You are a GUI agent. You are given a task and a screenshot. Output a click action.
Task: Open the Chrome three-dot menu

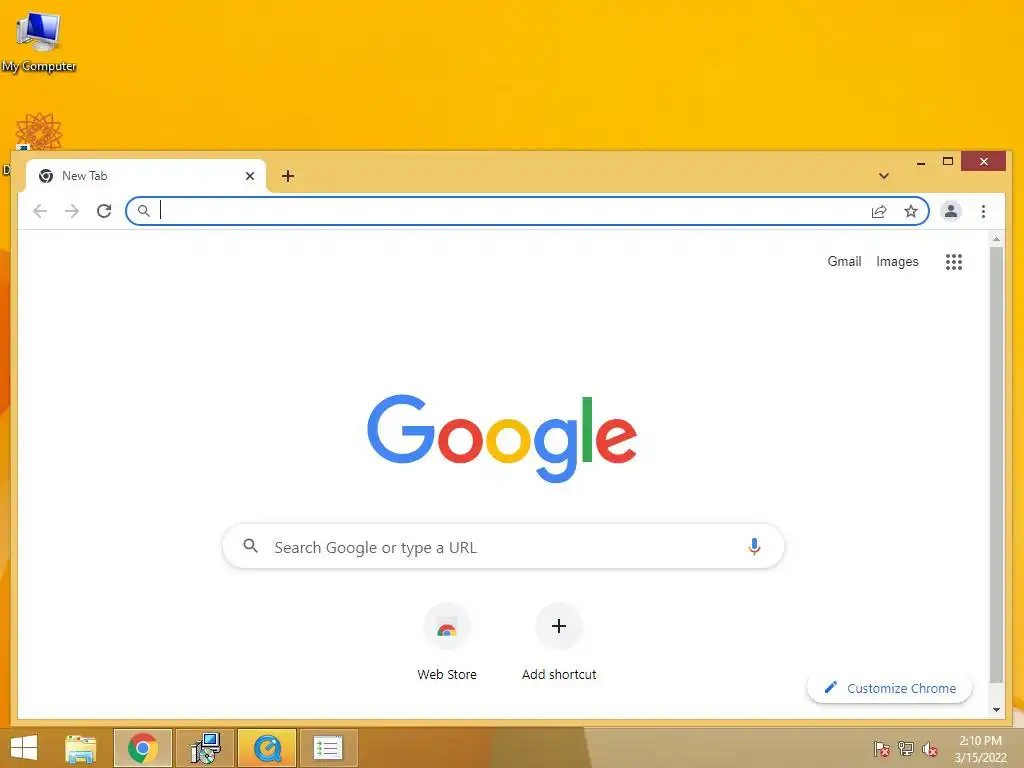tap(984, 211)
